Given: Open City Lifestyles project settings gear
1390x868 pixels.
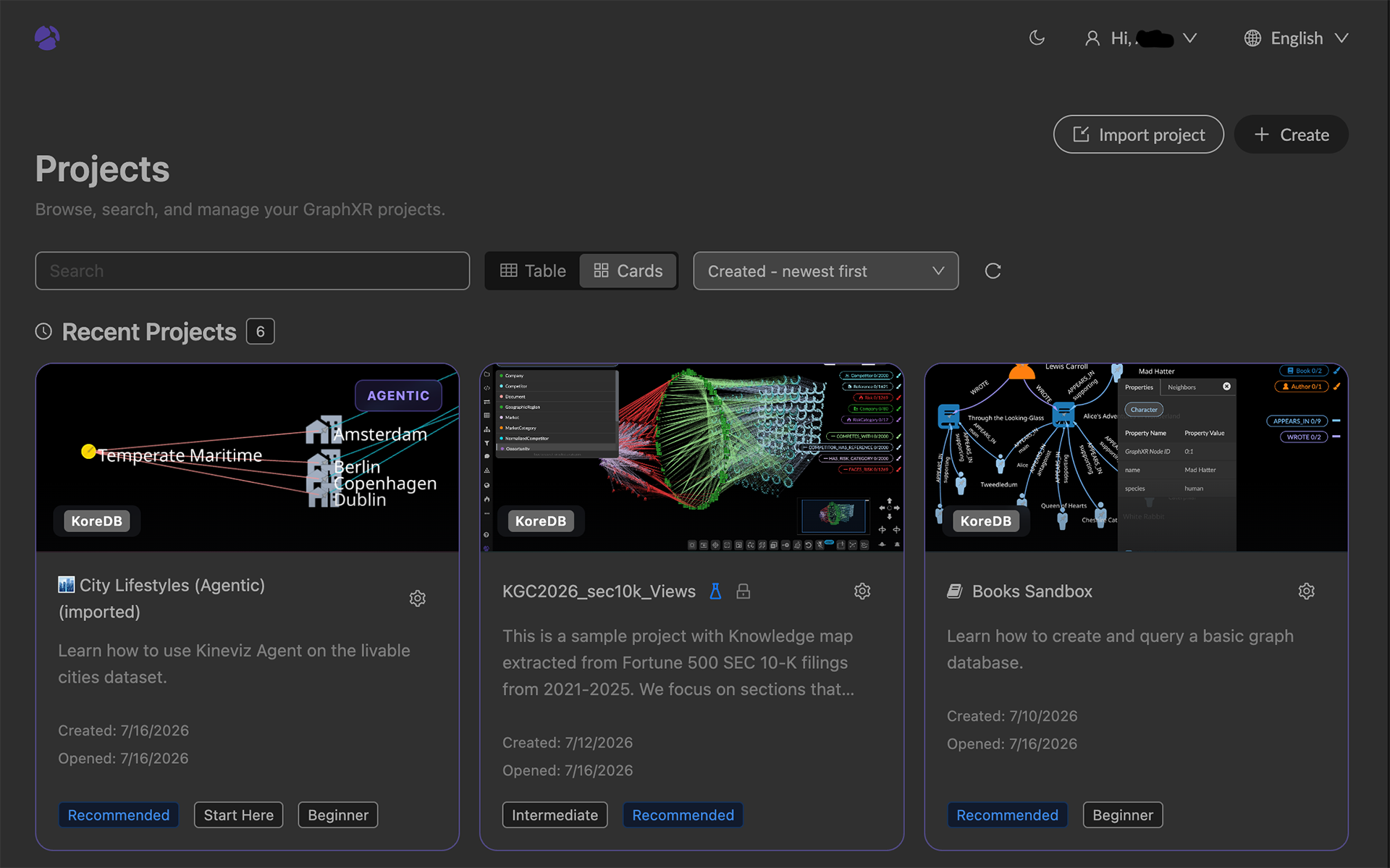Looking at the screenshot, I should point(418,599).
